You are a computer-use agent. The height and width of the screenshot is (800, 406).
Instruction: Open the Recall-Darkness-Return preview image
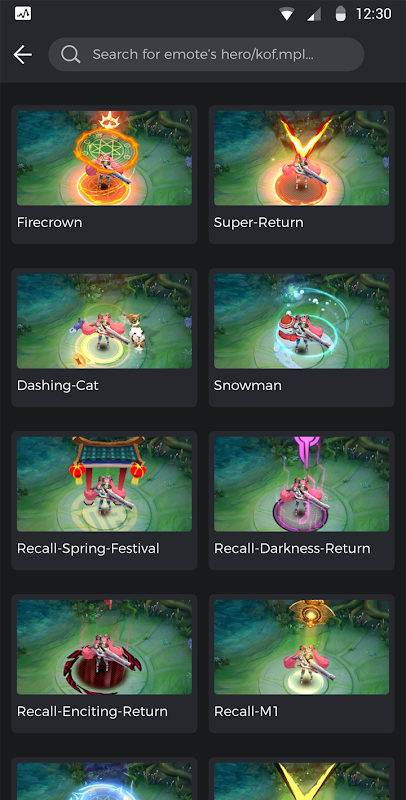(x=301, y=484)
